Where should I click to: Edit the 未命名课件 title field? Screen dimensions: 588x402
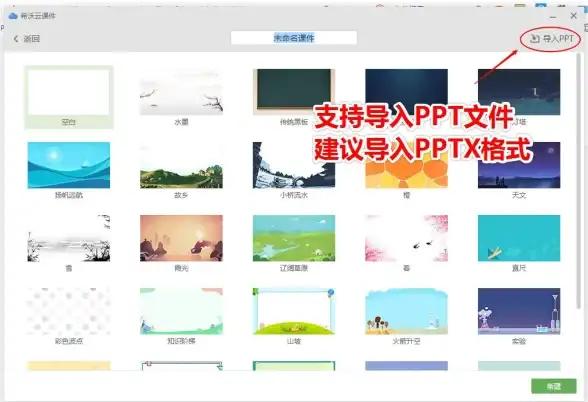(x=294, y=38)
